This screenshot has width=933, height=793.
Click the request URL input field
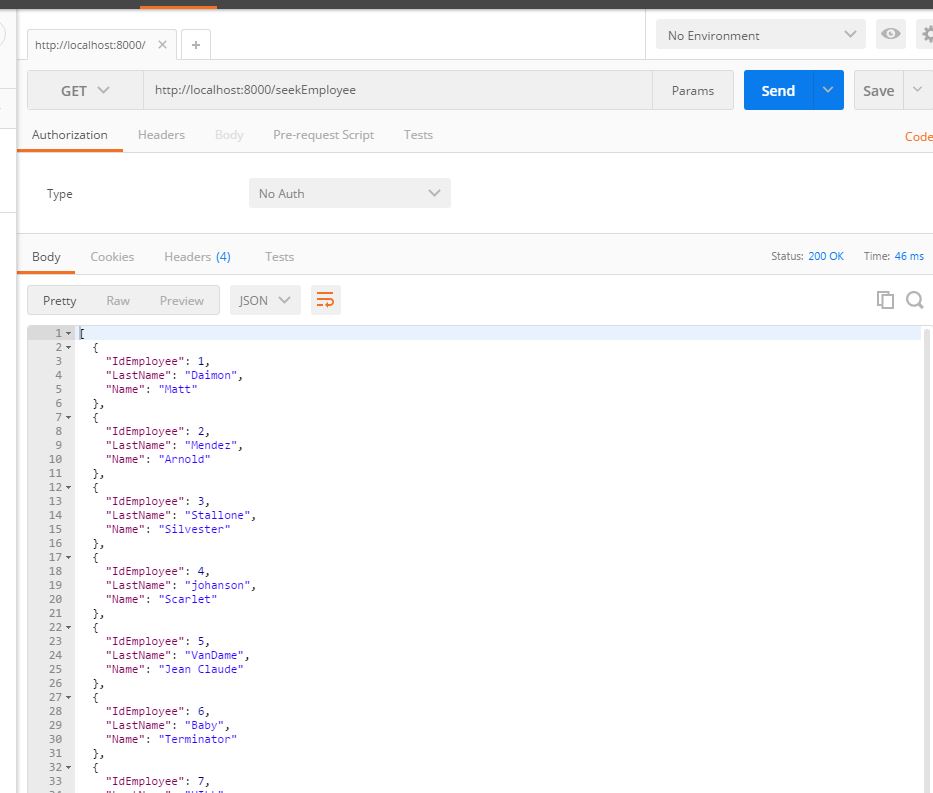coord(397,90)
